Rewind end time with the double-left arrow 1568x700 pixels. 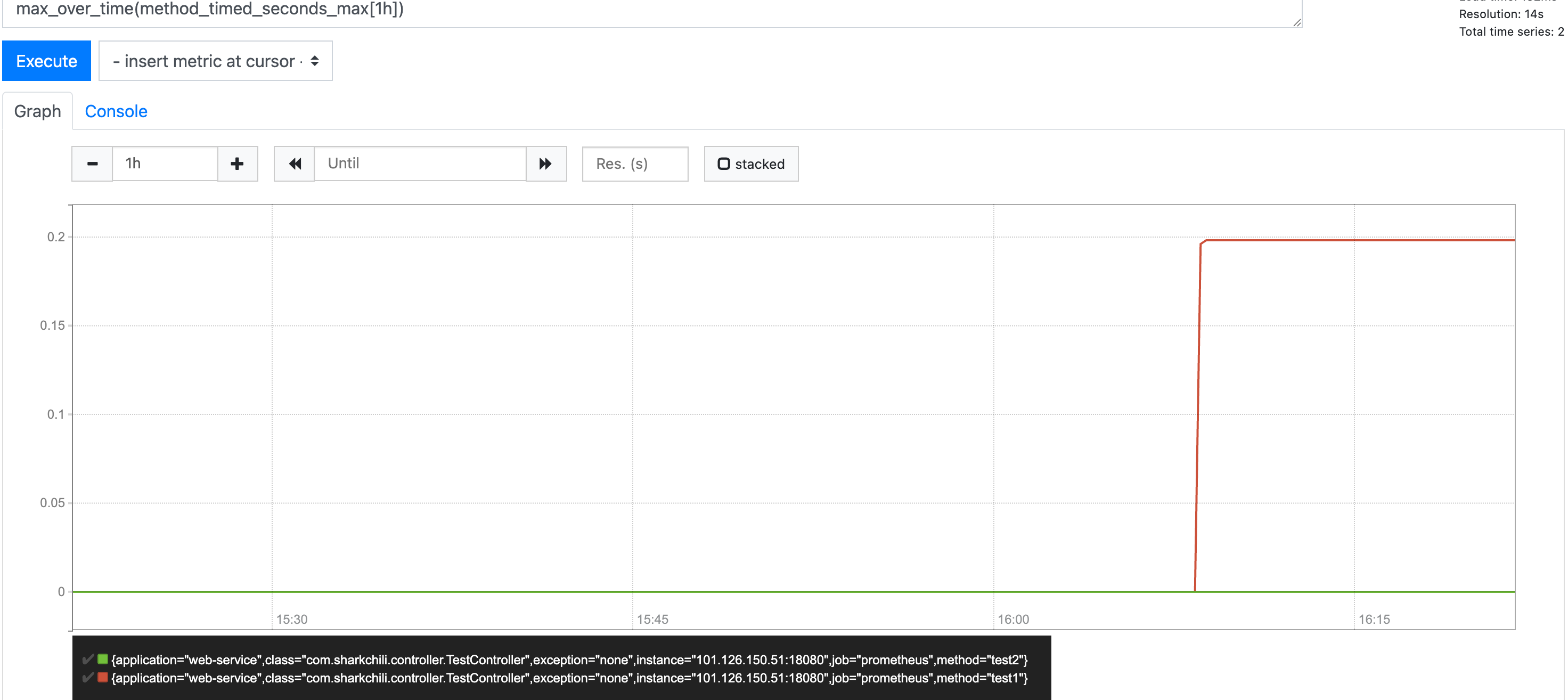tap(295, 164)
